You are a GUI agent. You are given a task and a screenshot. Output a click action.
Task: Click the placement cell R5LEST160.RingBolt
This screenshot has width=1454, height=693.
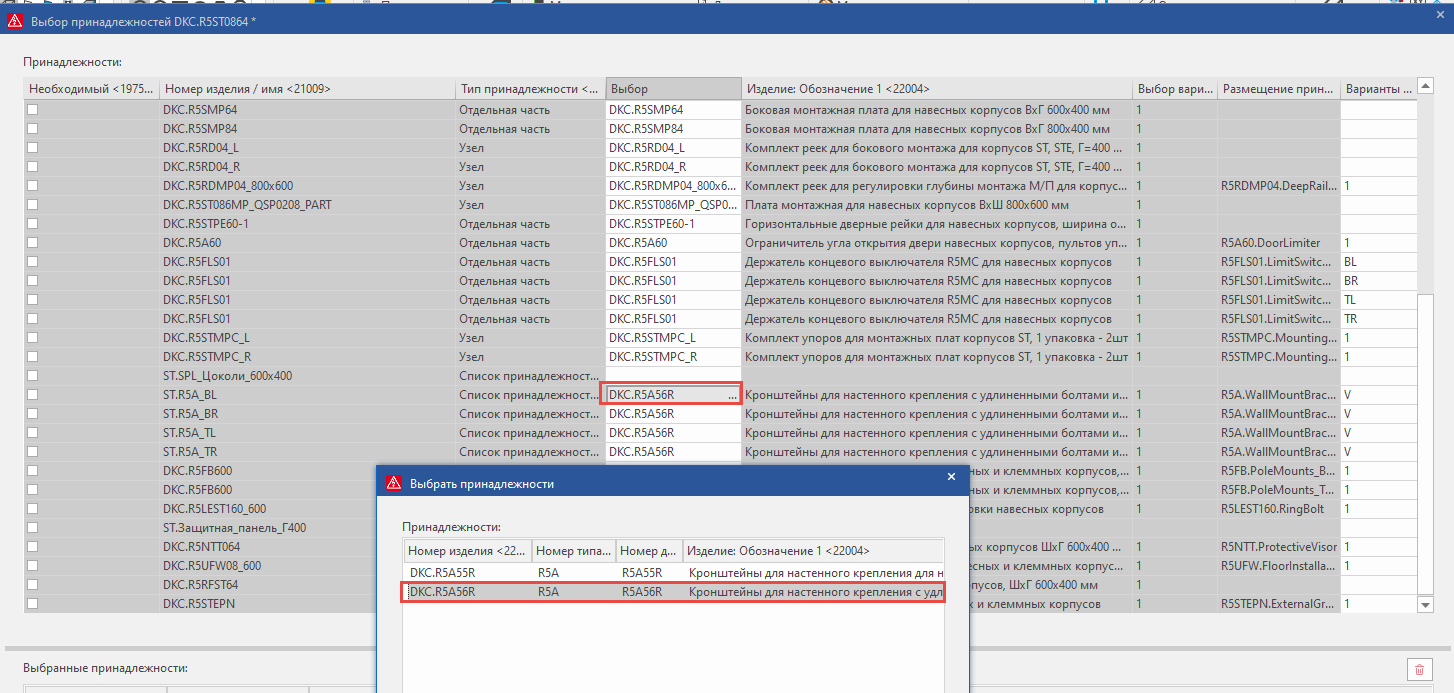point(1279,509)
